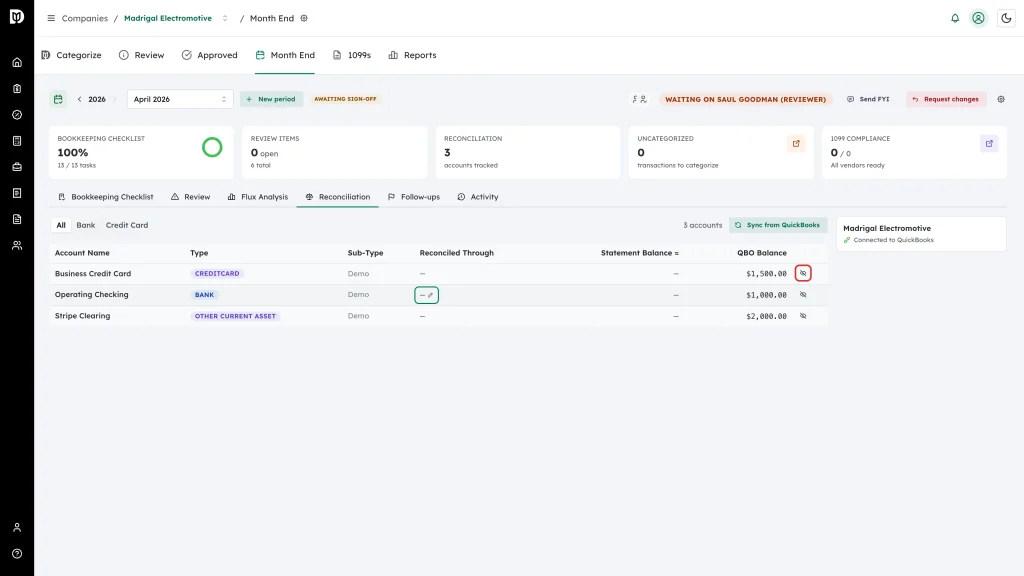This screenshot has height=576, width=1024.
Task: Switch to the Reports tab
Action: pyautogui.click(x=412, y=55)
